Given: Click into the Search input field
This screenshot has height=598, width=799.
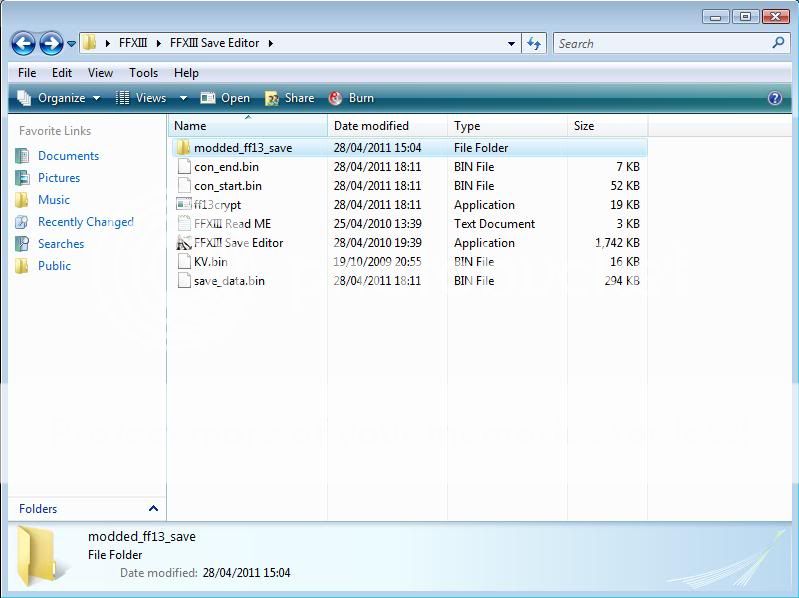Looking at the screenshot, I should (x=660, y=44).
